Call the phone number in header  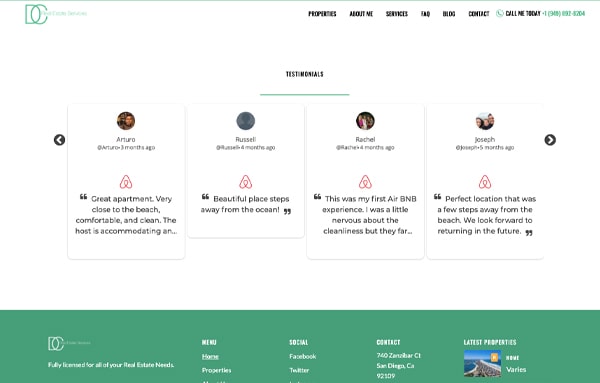[x=564, y=13]
